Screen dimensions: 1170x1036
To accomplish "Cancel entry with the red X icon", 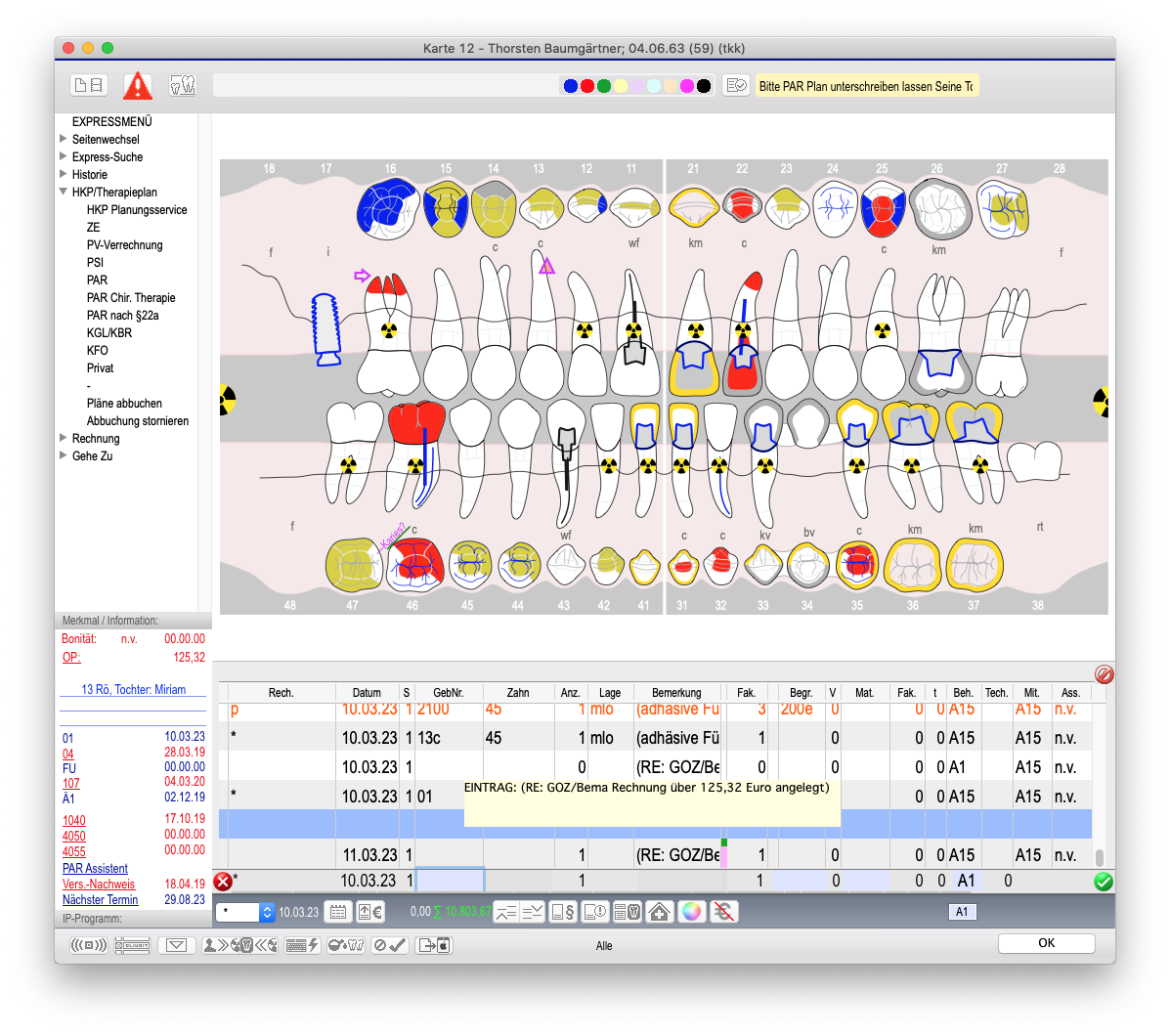I will tap(223, 882).
